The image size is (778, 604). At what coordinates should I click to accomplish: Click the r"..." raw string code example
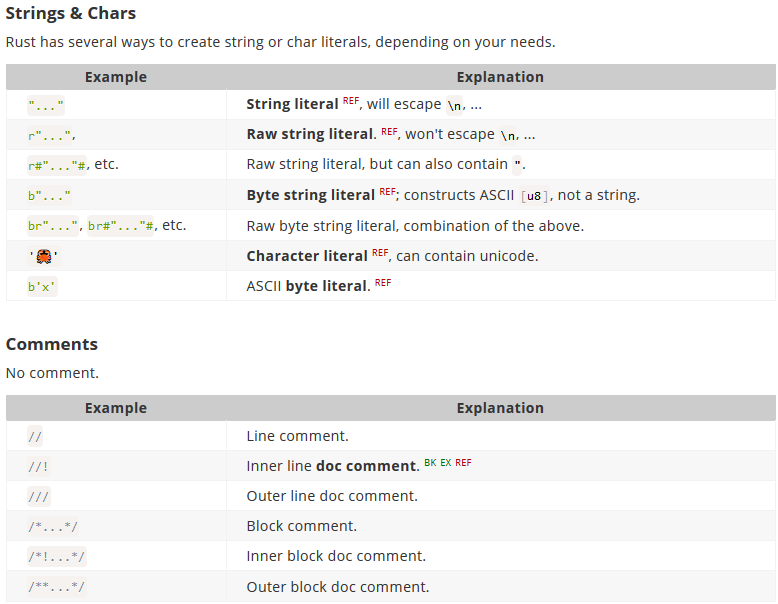coord(50,136)
